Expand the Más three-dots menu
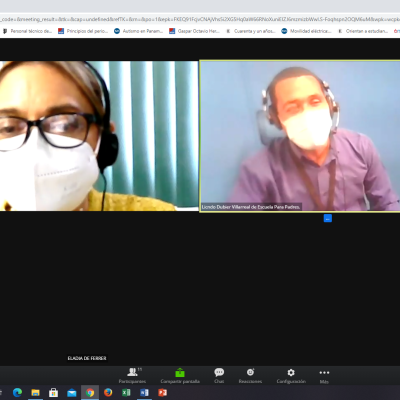 tap(324, 376)
